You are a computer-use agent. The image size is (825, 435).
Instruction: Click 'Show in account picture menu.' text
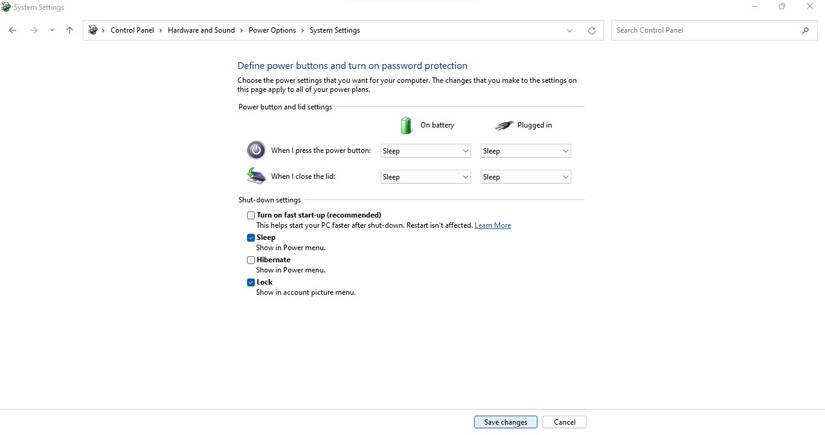[306, 292]
